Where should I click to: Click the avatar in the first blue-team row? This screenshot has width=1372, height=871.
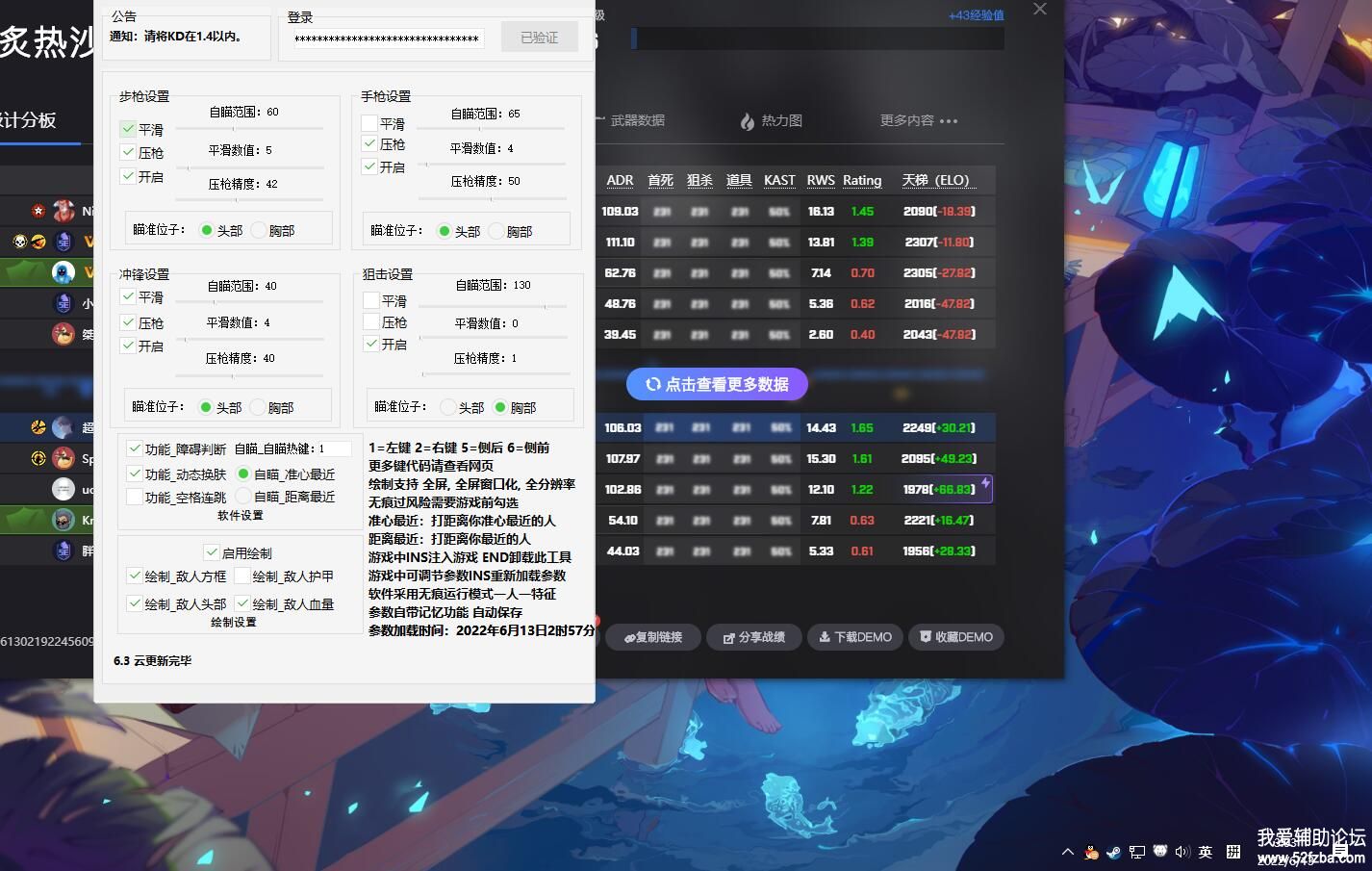pos(64,427)
